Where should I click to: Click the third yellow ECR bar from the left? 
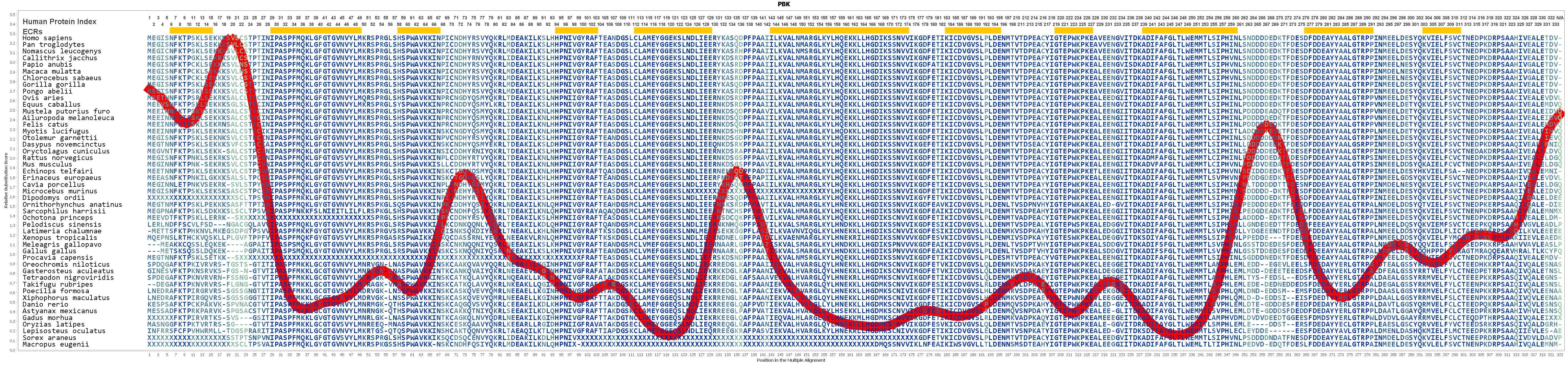click(418, 30)
